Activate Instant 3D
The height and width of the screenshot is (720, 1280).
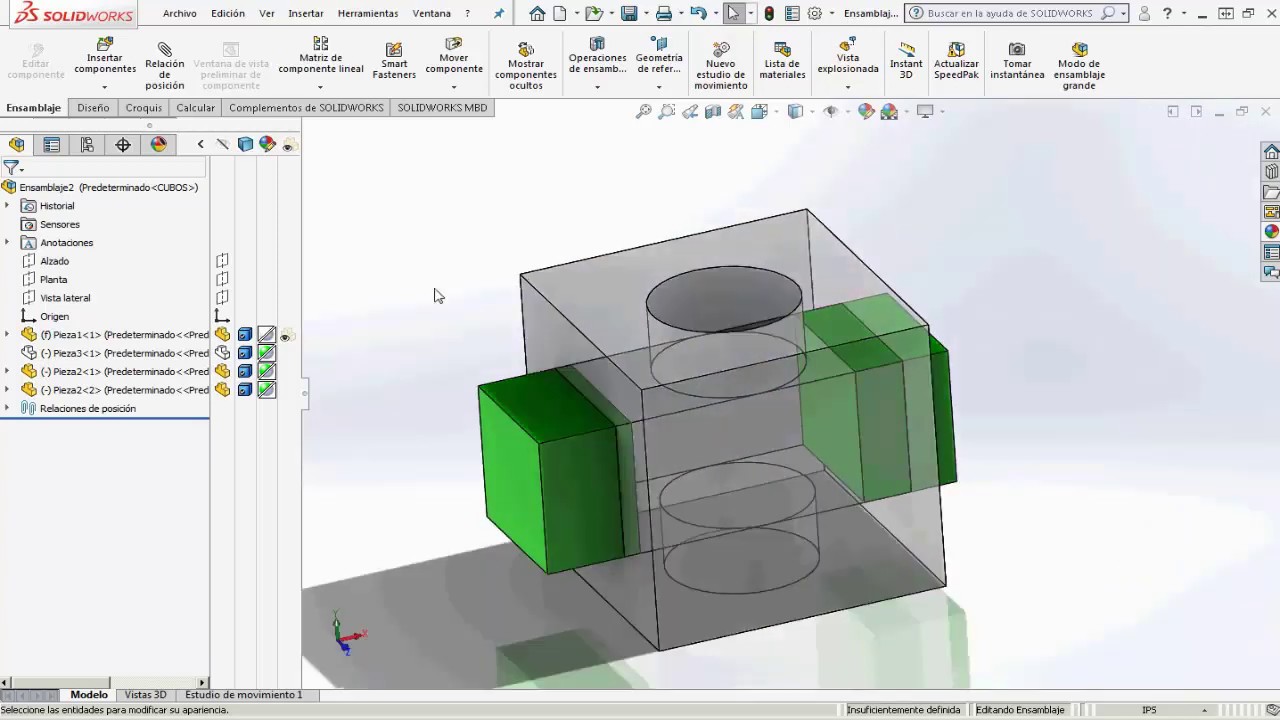click(x=906, y=60)
